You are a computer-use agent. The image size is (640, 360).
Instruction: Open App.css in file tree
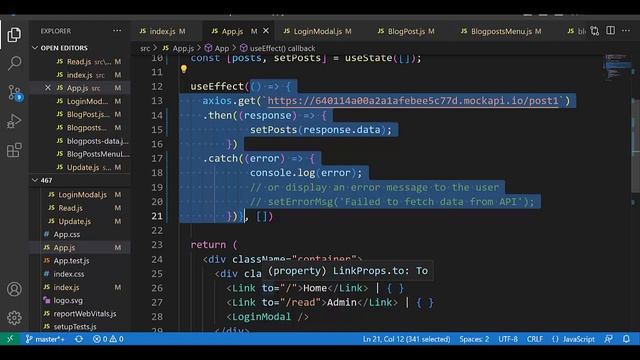80,234
